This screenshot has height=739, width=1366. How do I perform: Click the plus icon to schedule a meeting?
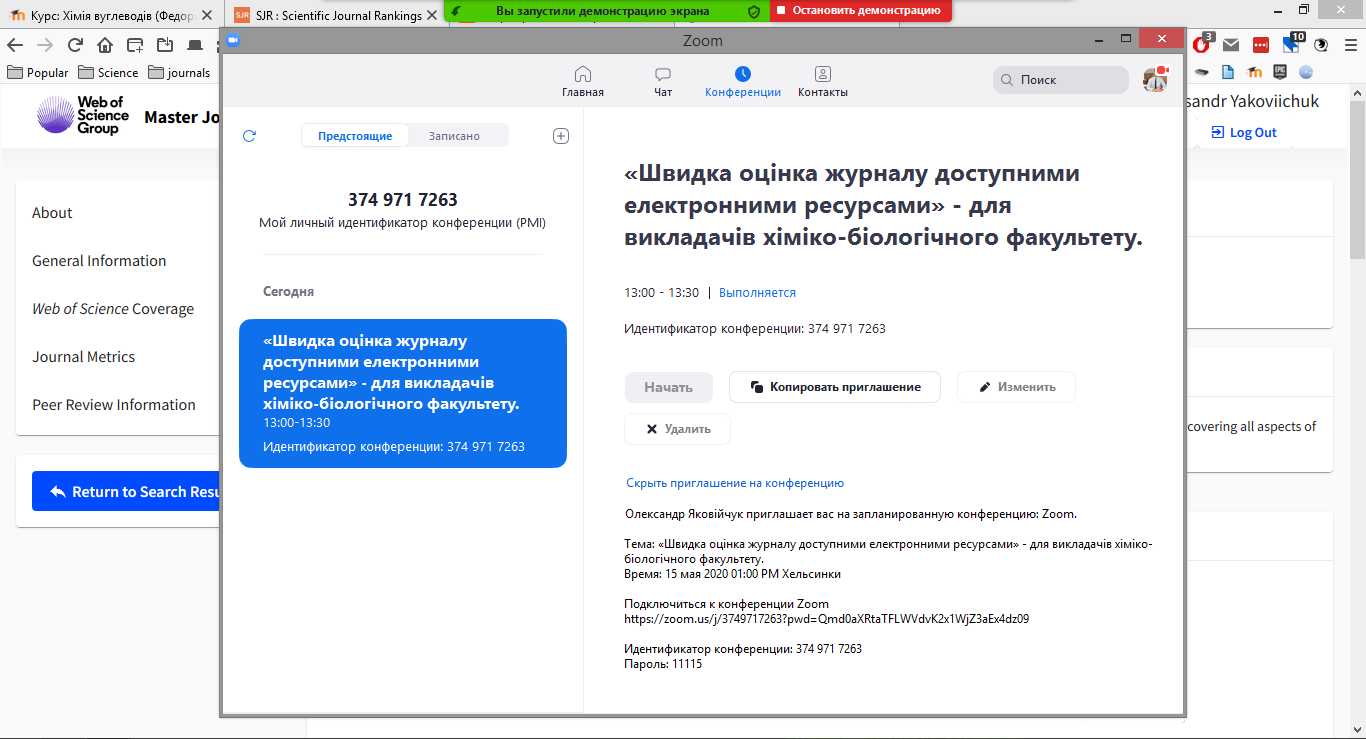click(x=561, y=136)
